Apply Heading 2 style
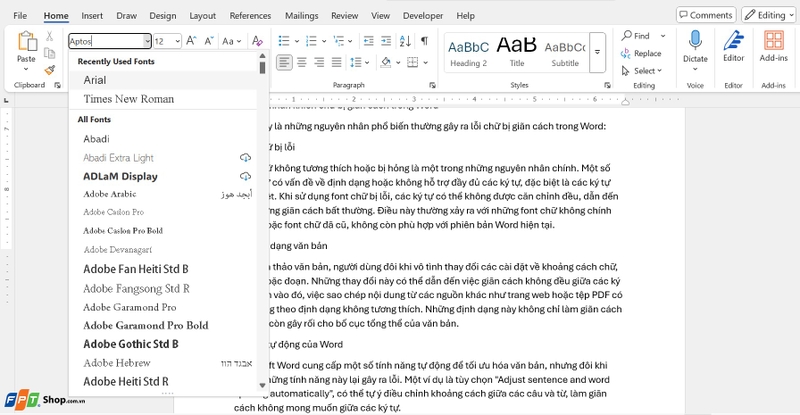The width and height of the screenshot is (800, 415). point(468,53)
